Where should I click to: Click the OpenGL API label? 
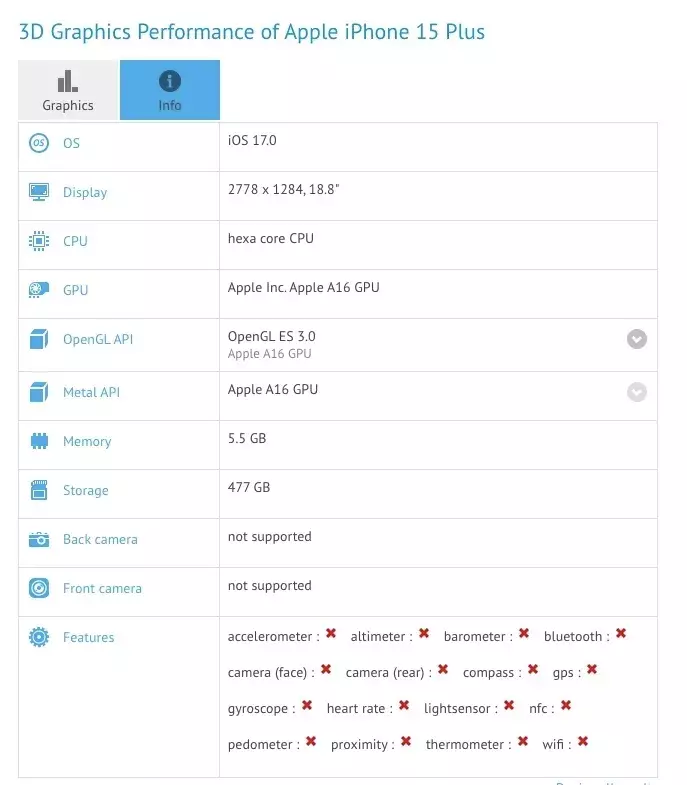(98, 339)
